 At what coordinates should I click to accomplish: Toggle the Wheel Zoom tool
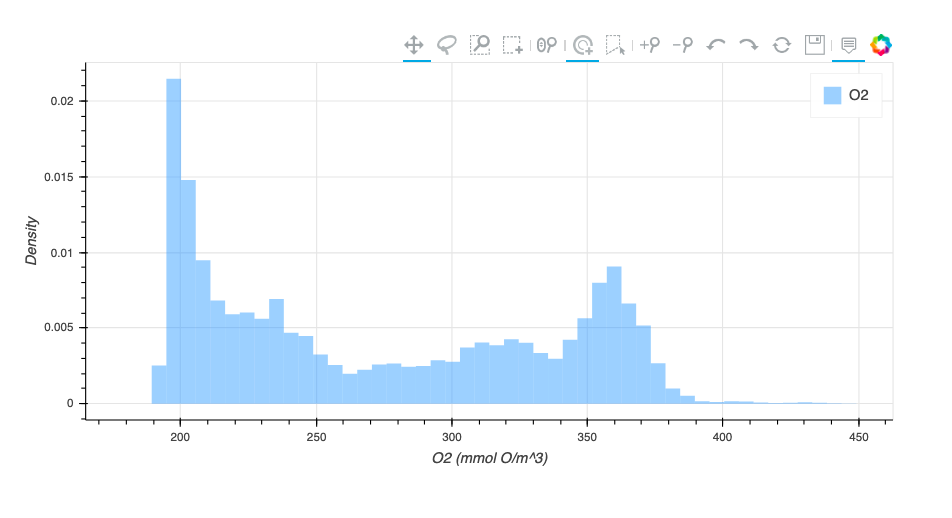pos(547,45)
